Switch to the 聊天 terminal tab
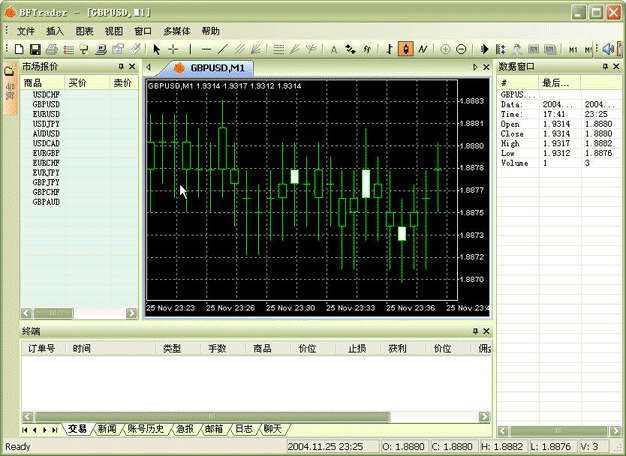Viewport: 626px width, 456px height. tap(273, 429)
